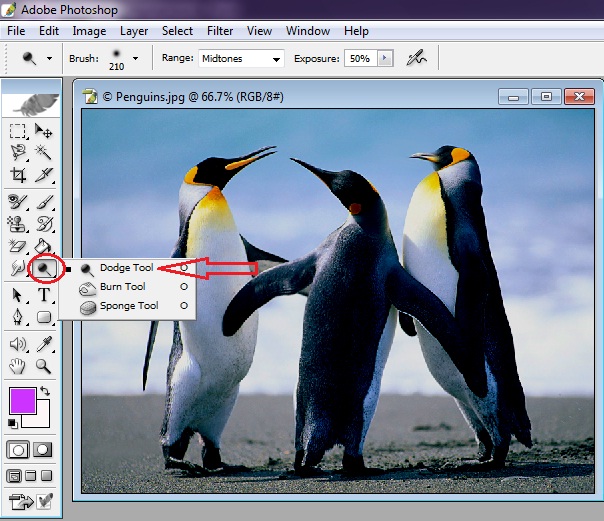Select the eye-and-brush healing tool

coord(17,202)
